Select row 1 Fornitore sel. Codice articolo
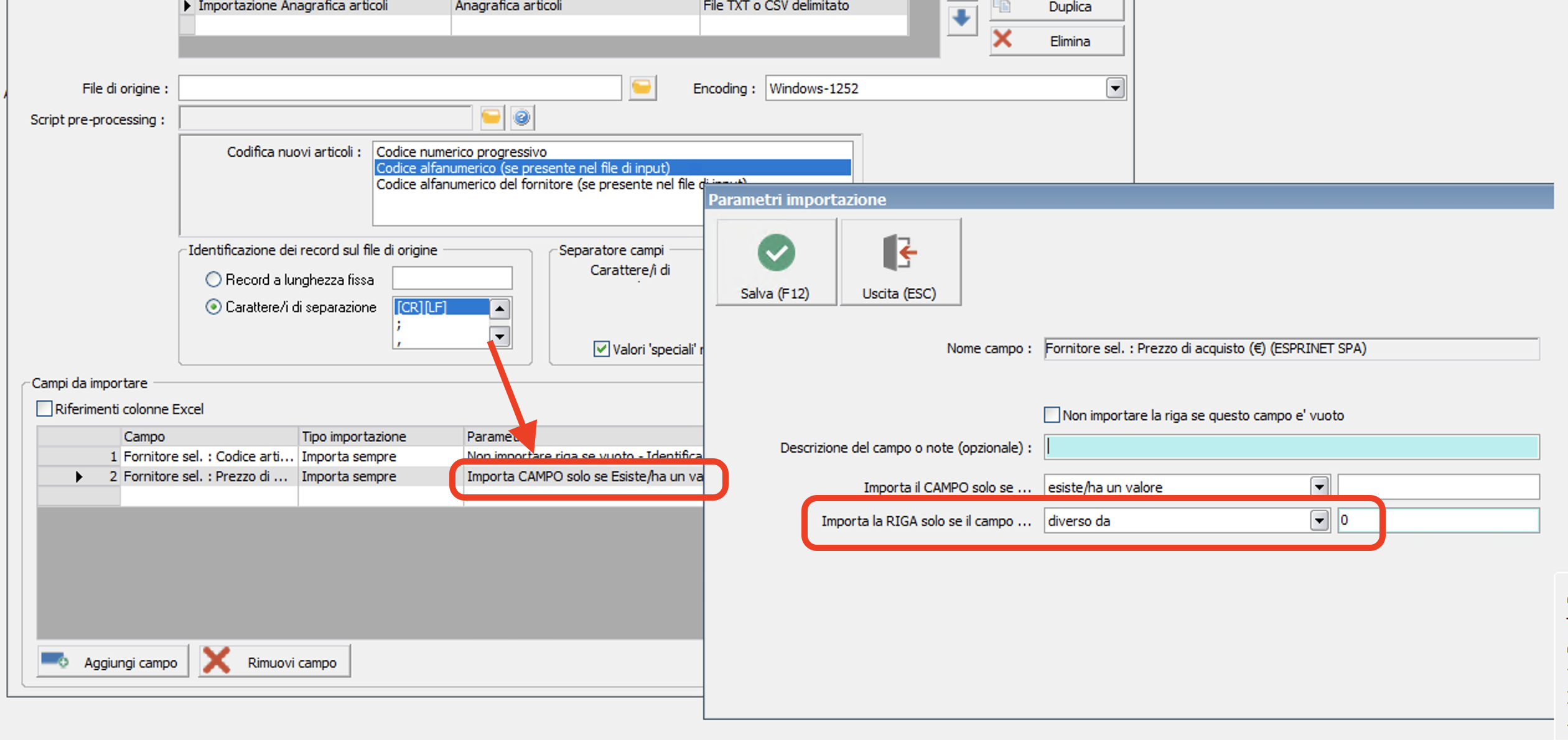 207,456
